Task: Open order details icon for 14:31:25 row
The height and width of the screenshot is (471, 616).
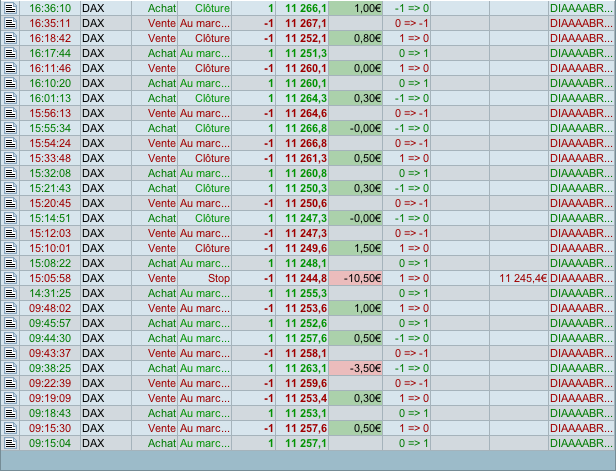Action: pyautogui.click(x=11, y=293)
